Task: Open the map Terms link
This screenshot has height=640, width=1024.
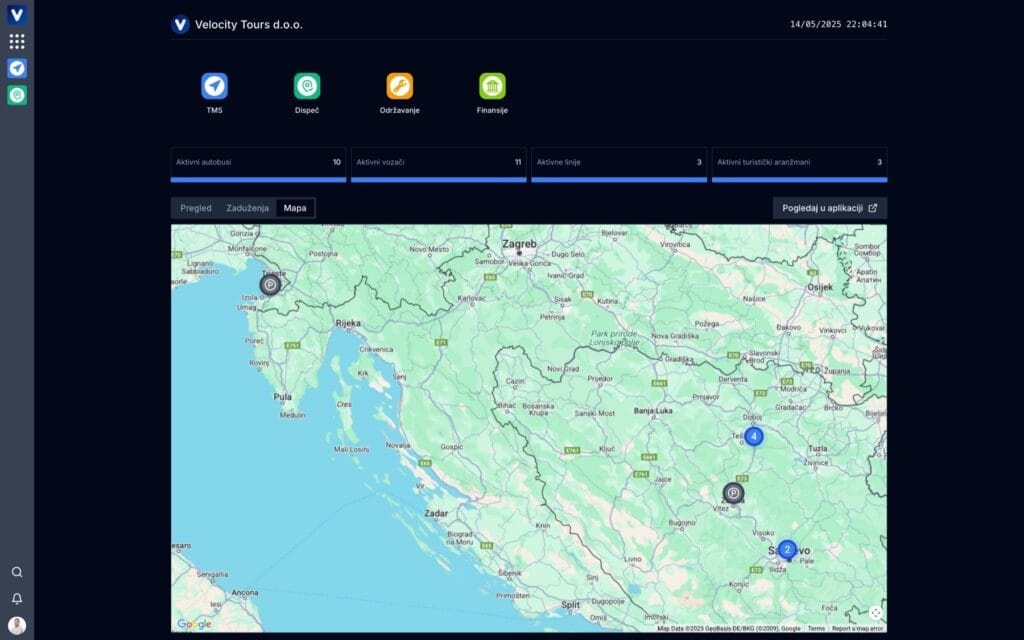Action: coord(816,628)
